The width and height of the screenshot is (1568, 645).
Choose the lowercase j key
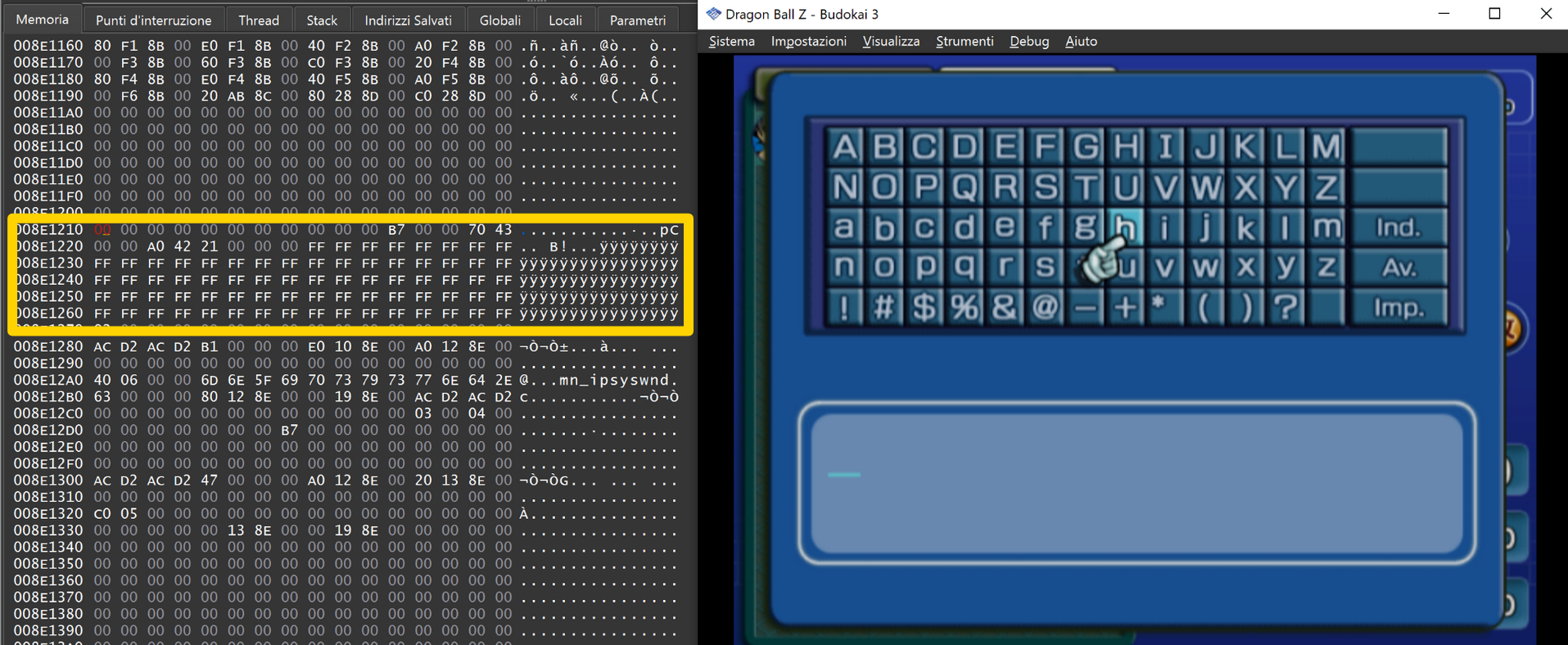tap(1205, 227)
